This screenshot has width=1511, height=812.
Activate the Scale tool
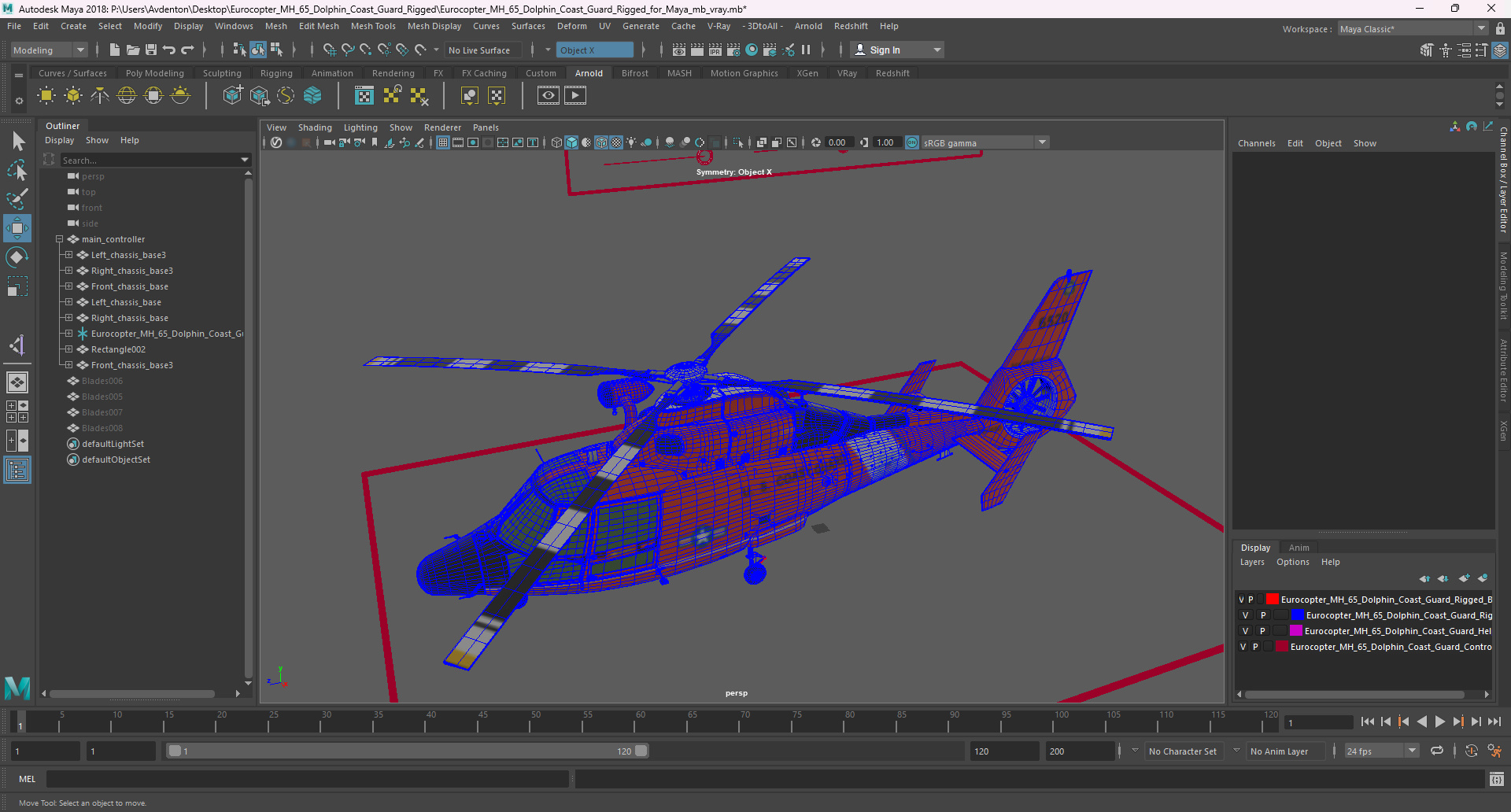coord(17,286)
